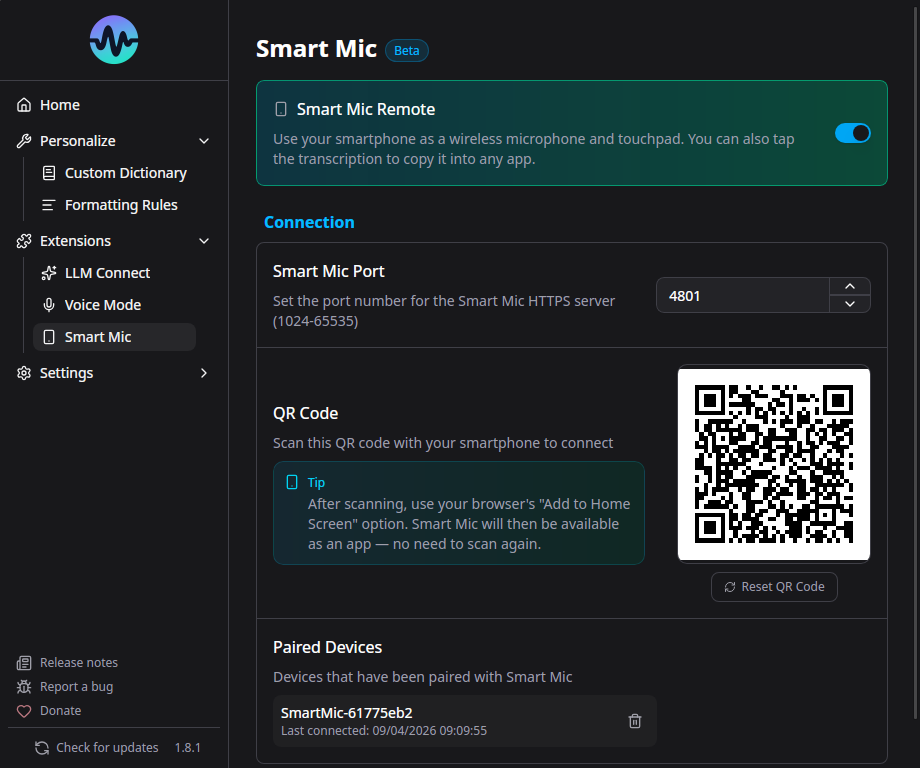
Task: Click the Smart Mic smartphone icon
Action: click(x=47, y=337)
